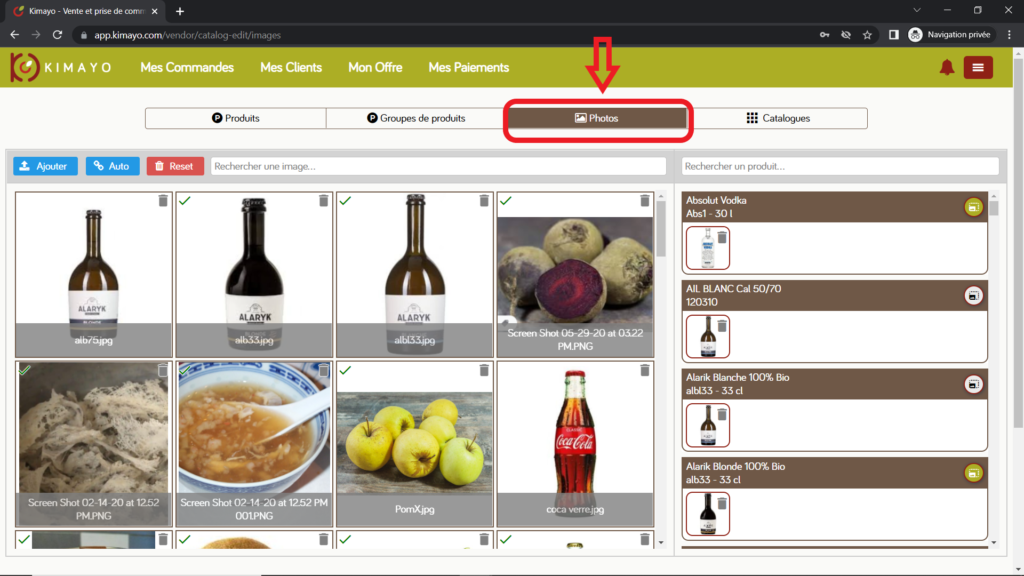Delete the alb33.jpg image
This screenshot has width=1024, height=576.
323,200
